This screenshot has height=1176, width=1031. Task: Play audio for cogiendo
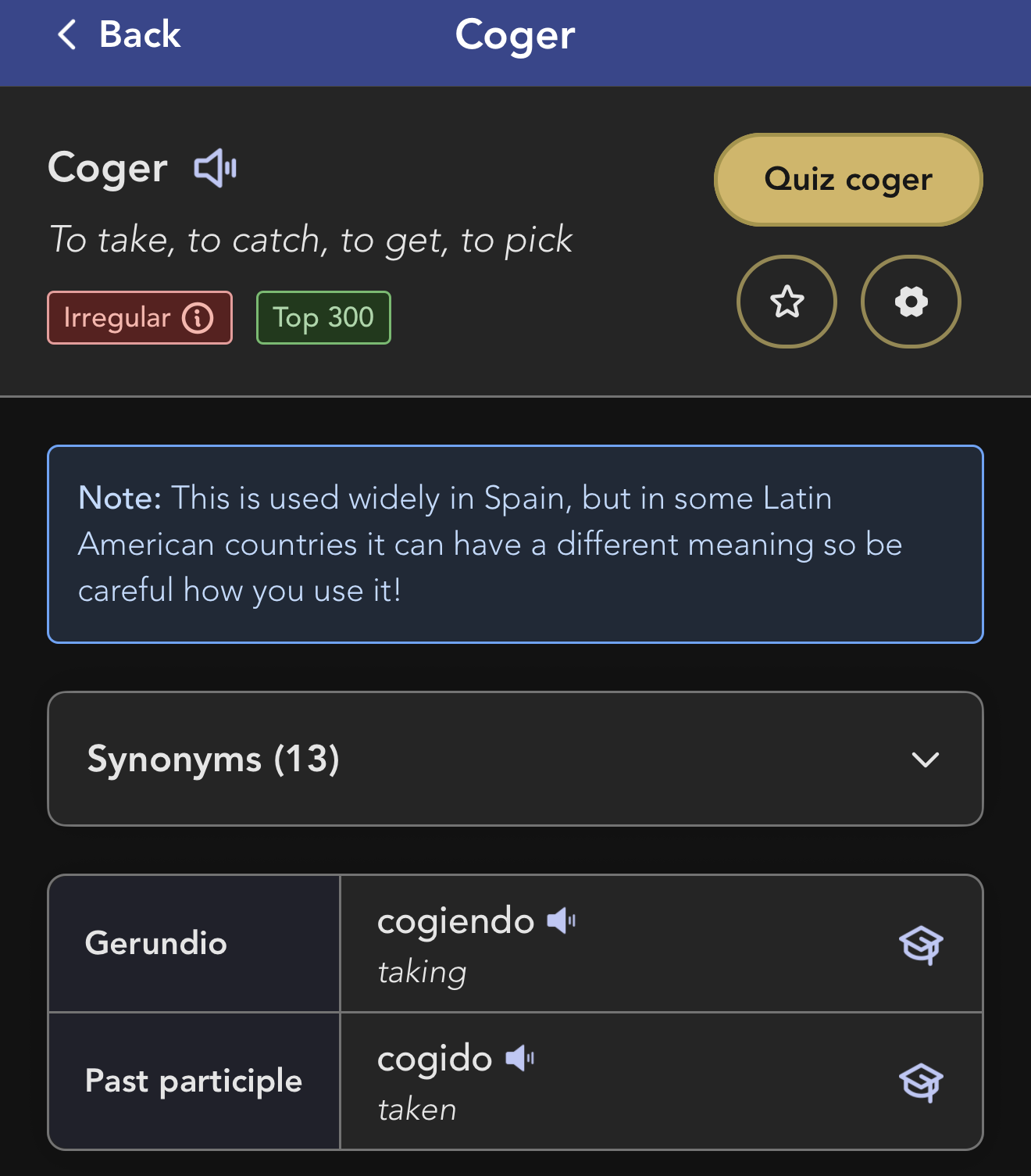click(x=562, y=920)
